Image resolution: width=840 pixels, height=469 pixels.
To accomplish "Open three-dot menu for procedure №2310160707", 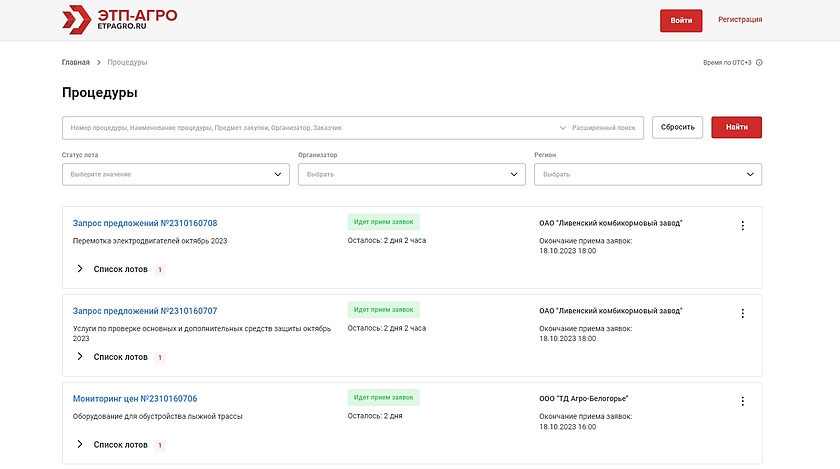I will tap(742, 314).
